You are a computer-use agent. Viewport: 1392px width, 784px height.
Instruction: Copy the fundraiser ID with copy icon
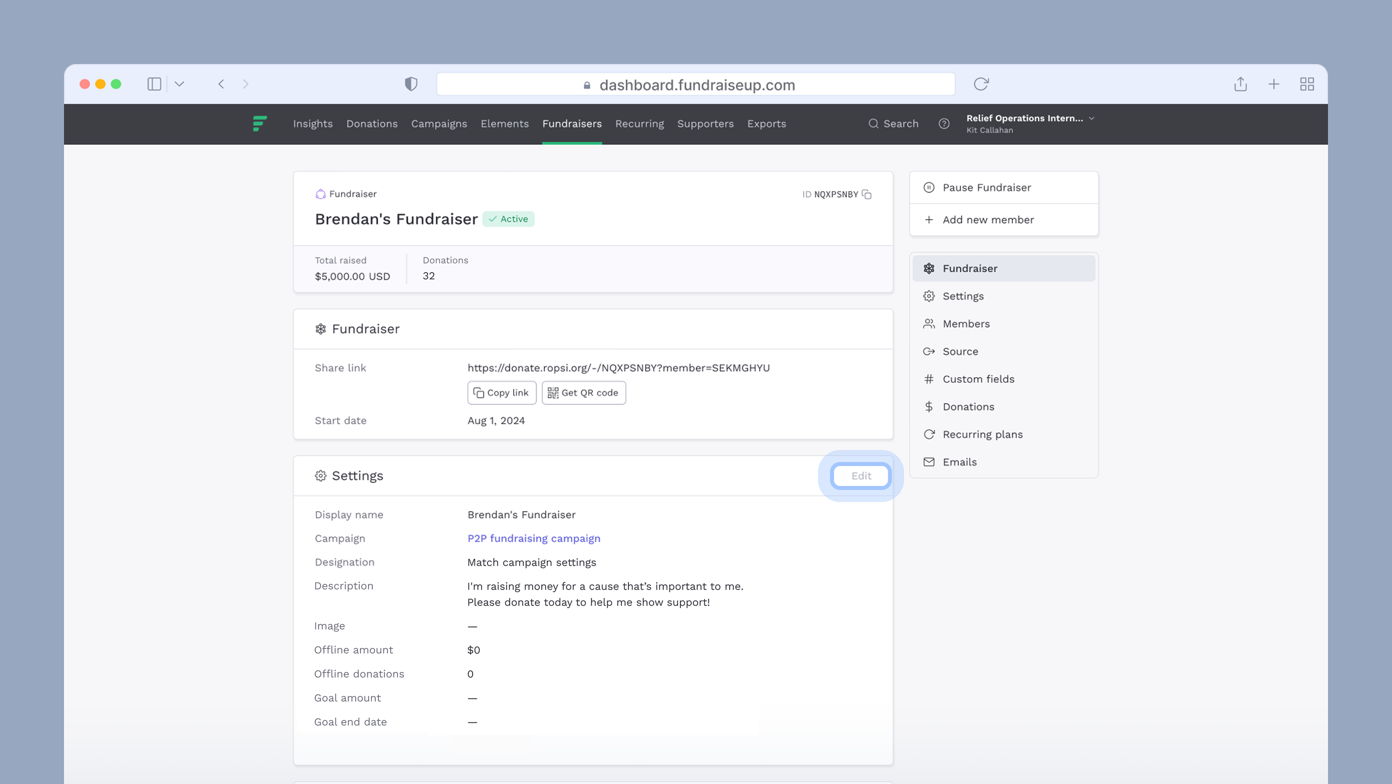[867, 194]
